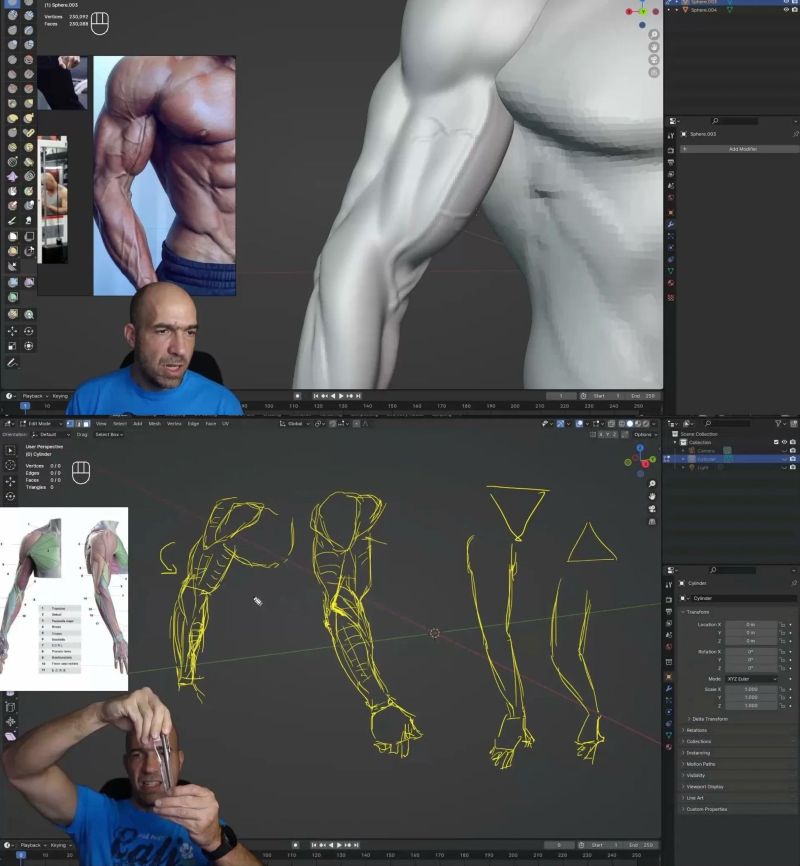
Task: Select the Move tool in Edit Mode window
Action: [10, 481]
